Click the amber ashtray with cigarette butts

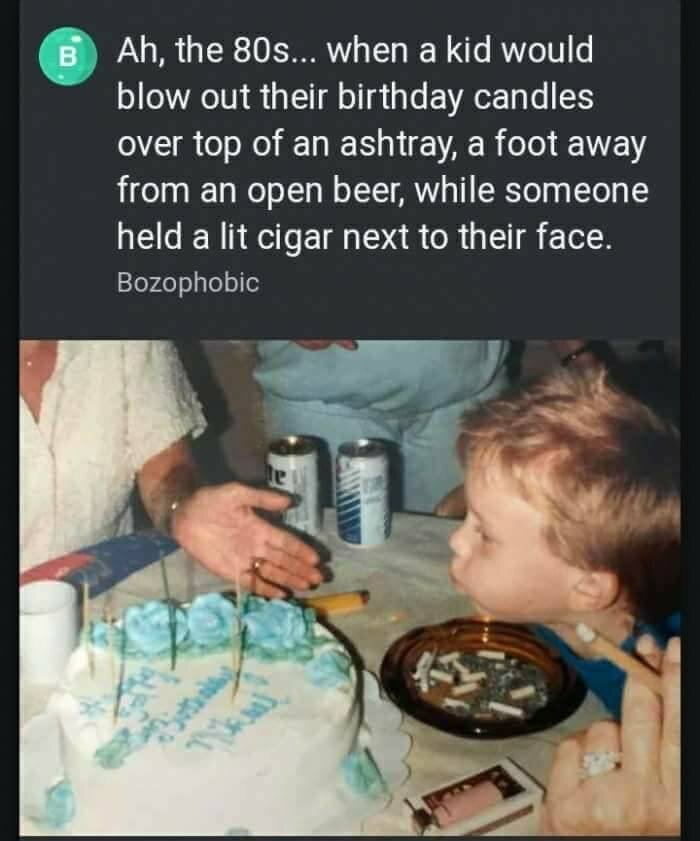point(480,677)
